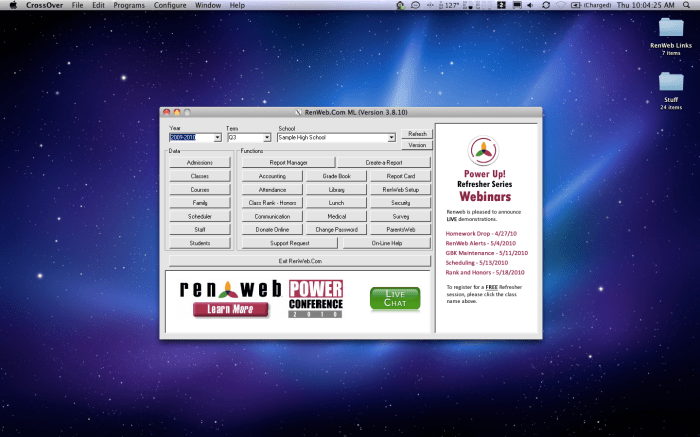The height and width of the screenshot is (437, 700).
Task: Open the Classes data screen
Action: pos(200,176)
